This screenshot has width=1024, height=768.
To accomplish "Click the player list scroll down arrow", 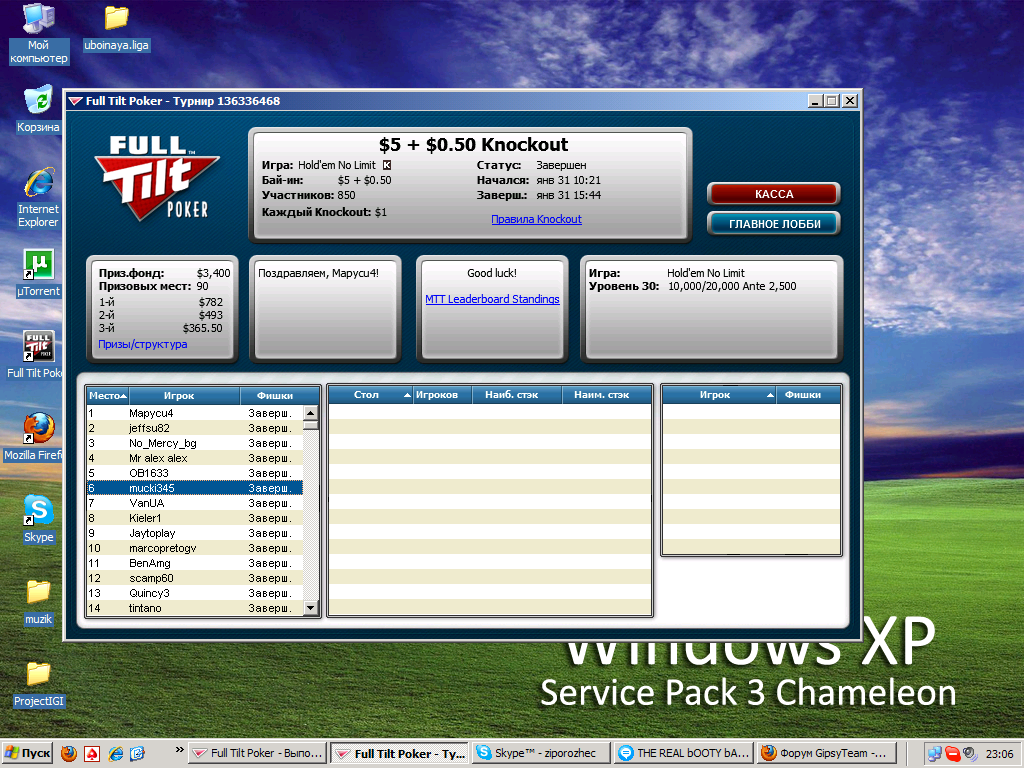I will (311, 608).
